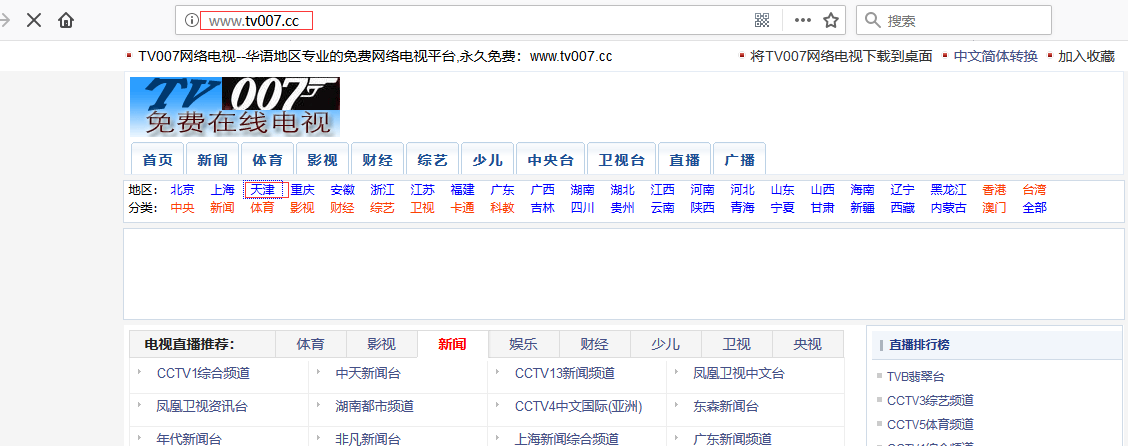Go to browser home page icon
1128x446 pixels.
66,20
